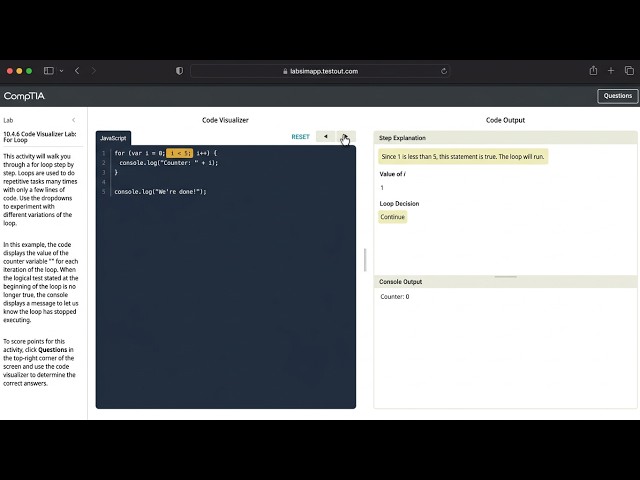Step back with the previous arrow button

(x=325, y=136)
